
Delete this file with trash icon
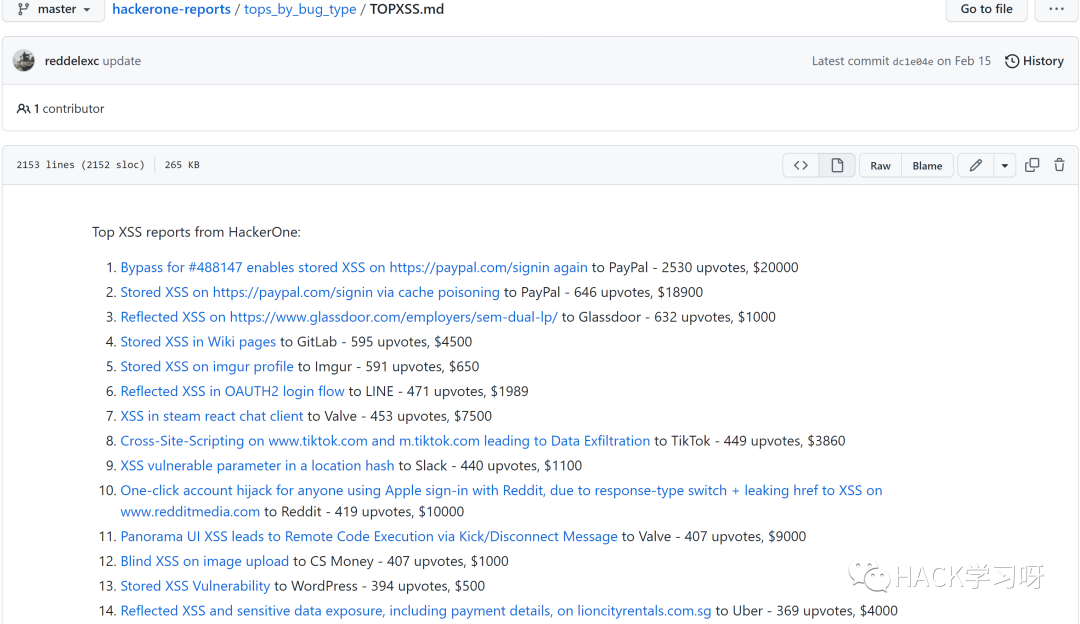click(1059, 165)
